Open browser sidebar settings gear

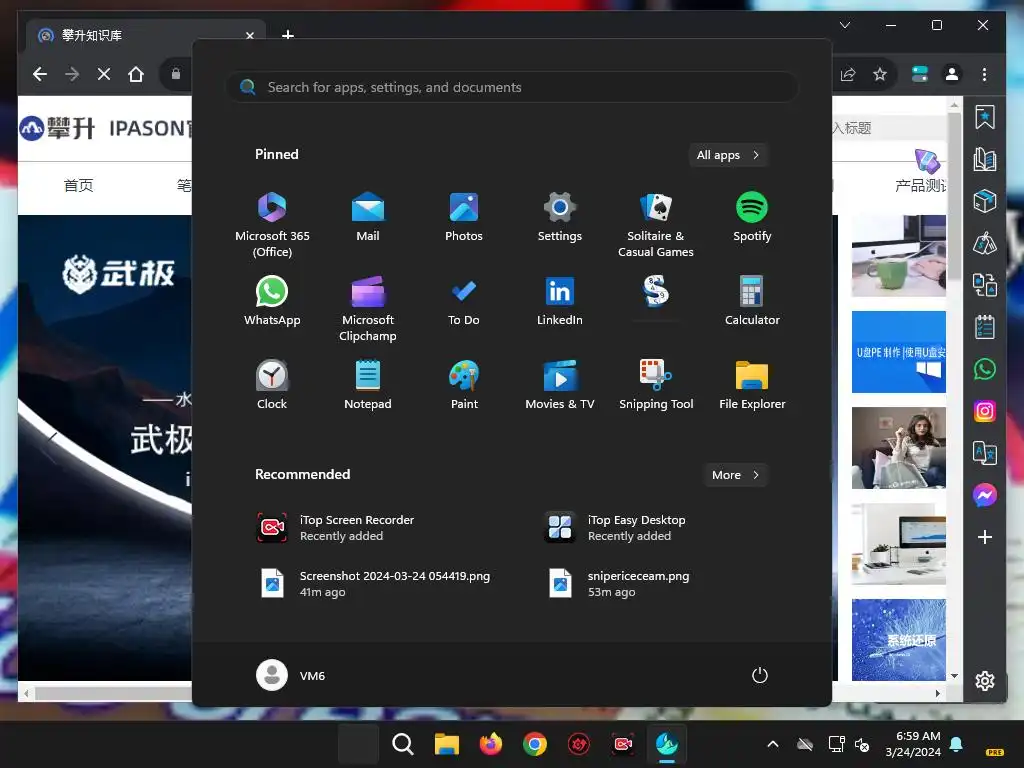click(x=985, y=680)
